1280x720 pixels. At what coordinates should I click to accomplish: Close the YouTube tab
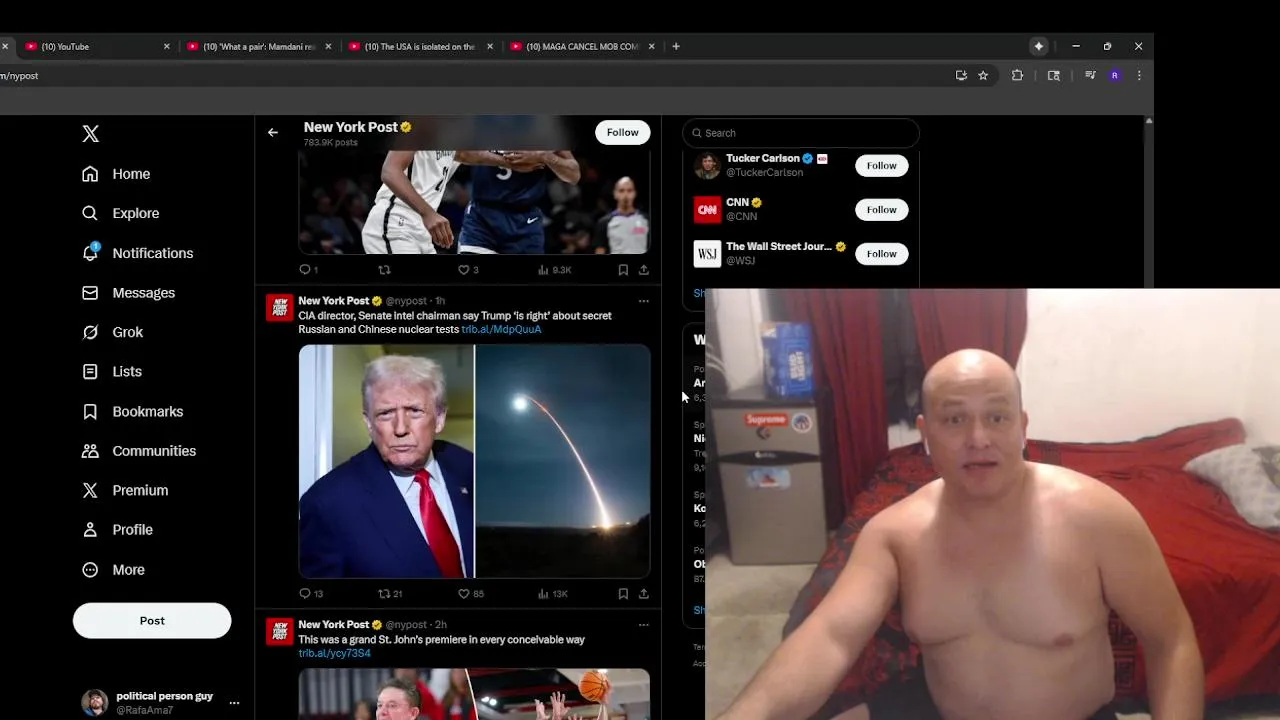166,46
